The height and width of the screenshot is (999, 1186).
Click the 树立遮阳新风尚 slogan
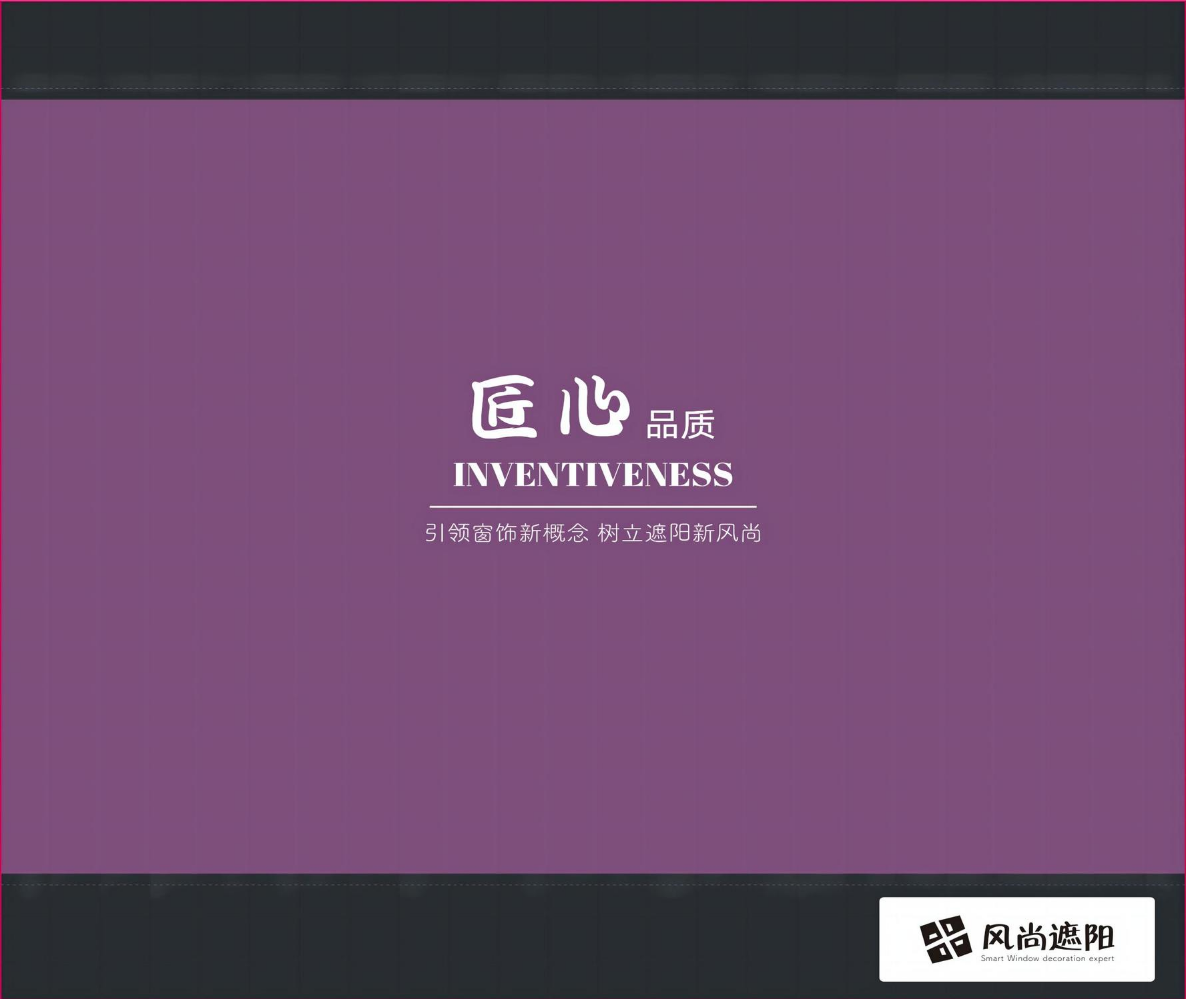click(679, 533)
